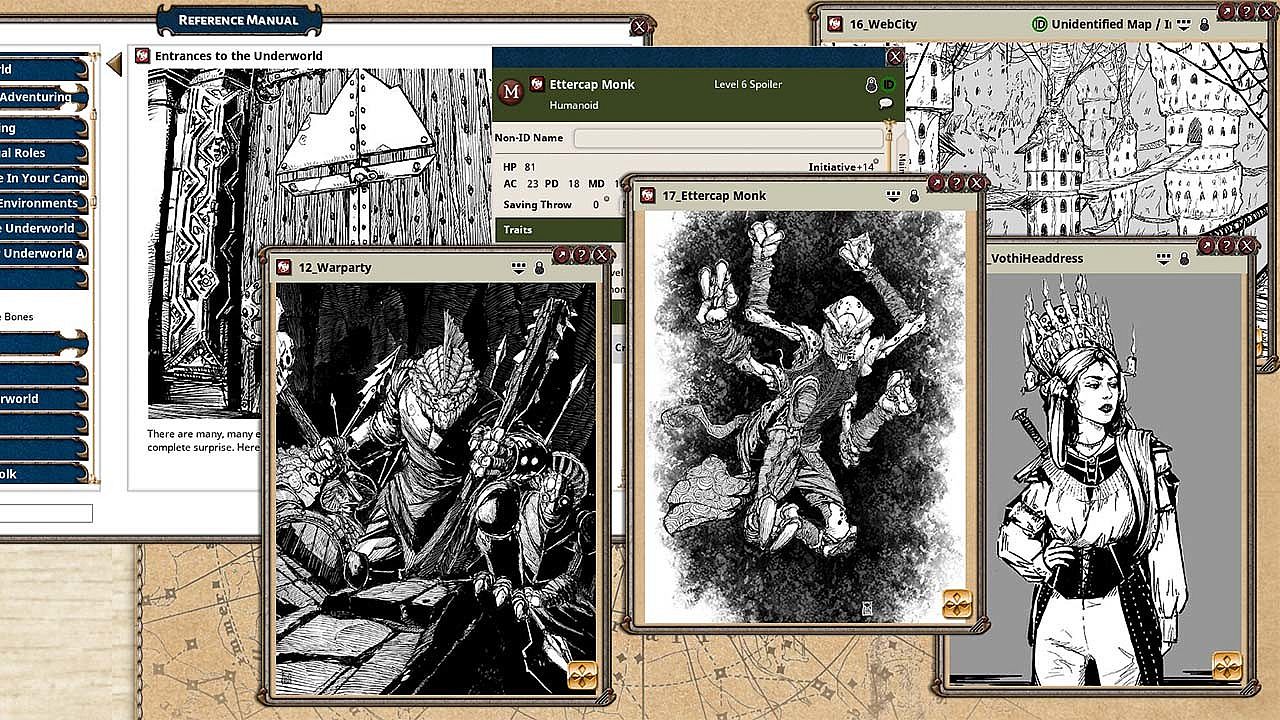Close the 12_Warparty window
The height and width of the screenshot is (720, 1280).
601,255
